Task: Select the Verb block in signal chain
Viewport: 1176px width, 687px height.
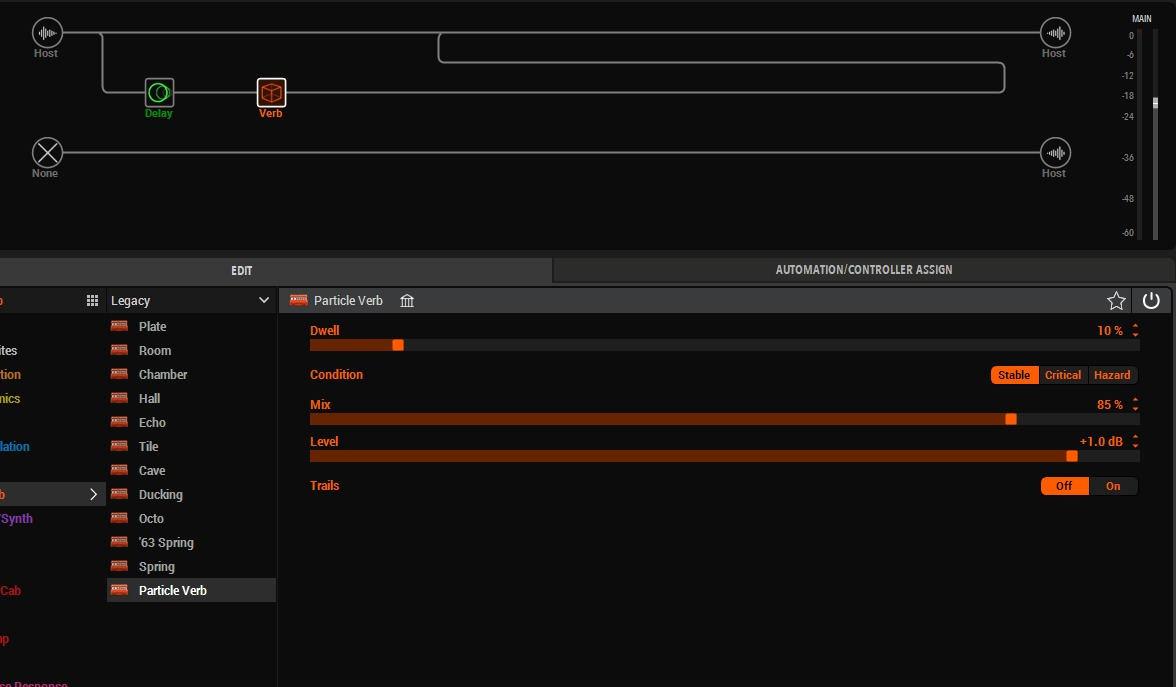Action: tap(271, 93)
